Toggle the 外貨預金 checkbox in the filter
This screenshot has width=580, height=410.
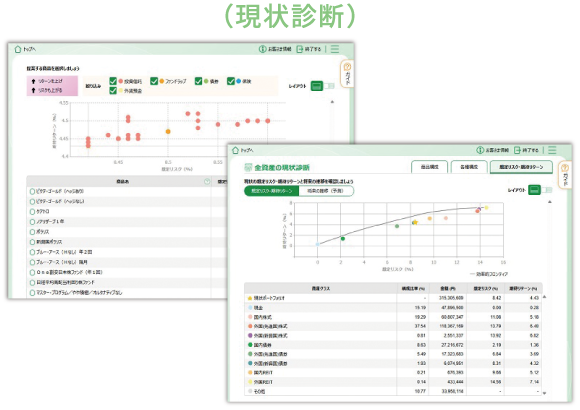[x=113, y=91]
